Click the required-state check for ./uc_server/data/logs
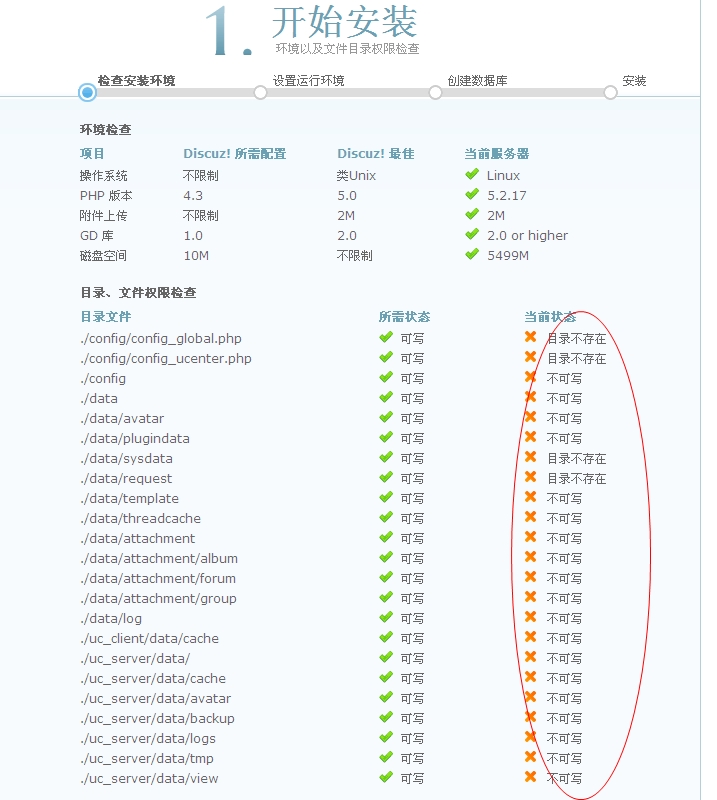717x800 pixels. point(386,737)
